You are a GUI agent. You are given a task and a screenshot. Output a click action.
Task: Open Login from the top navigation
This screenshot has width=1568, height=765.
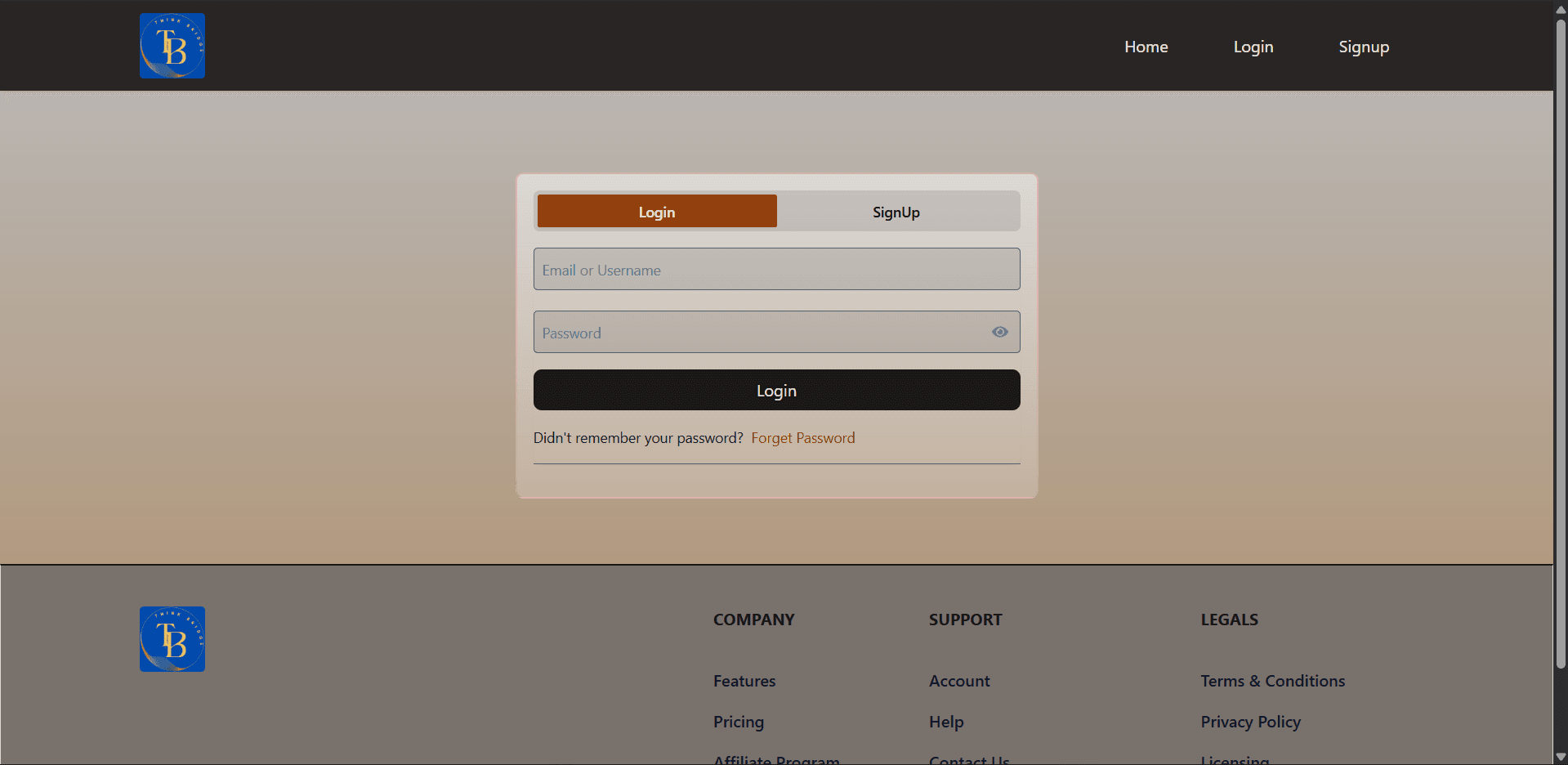coord(1253,47)
